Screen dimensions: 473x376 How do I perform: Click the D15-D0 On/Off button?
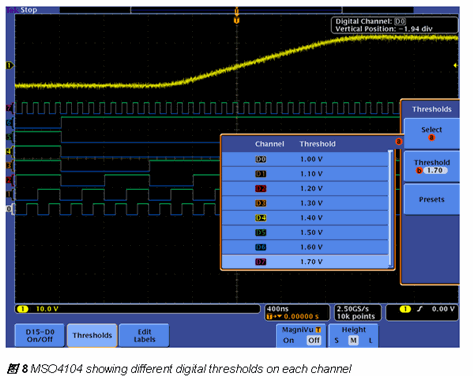point(40,335)
